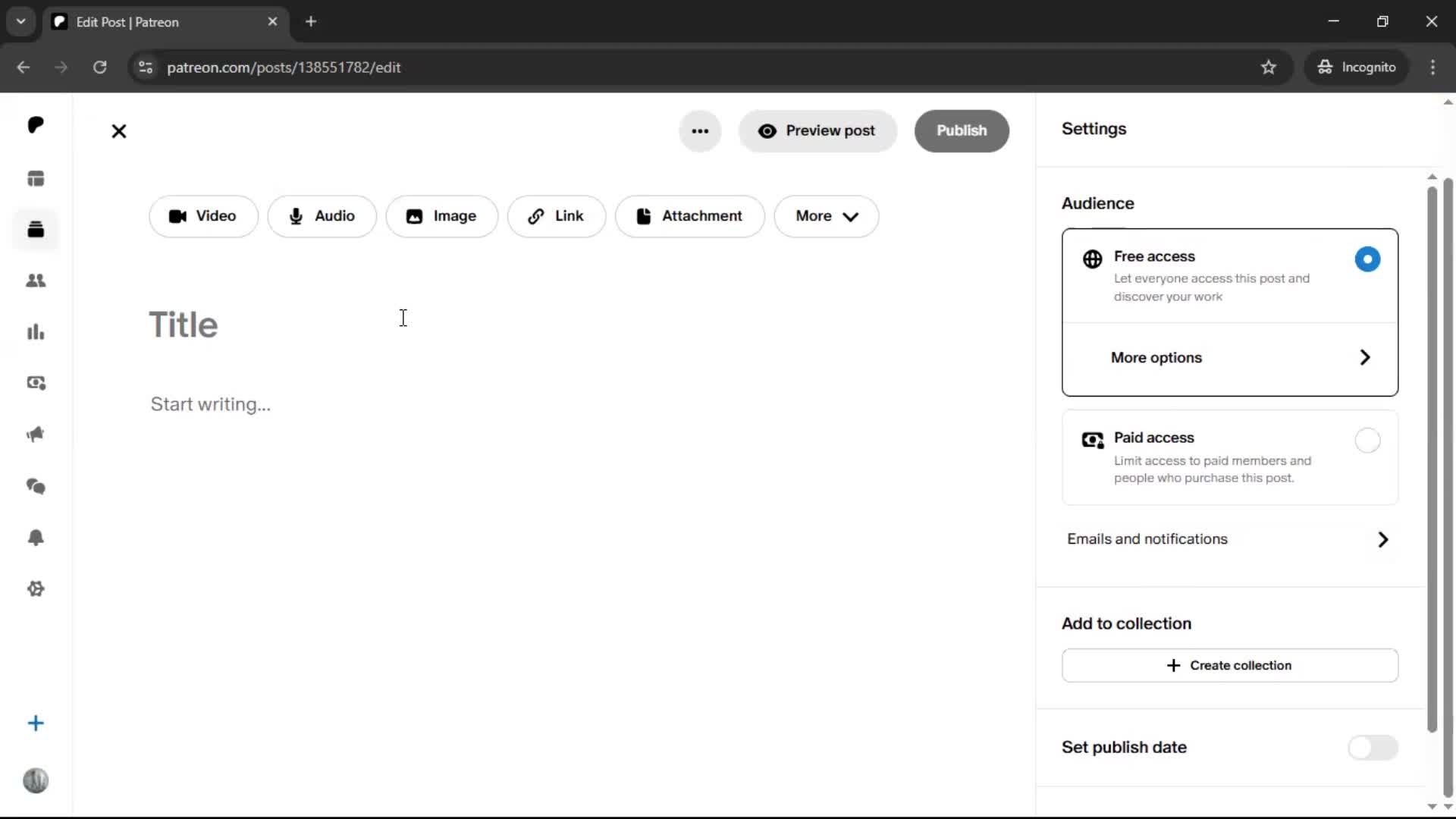This screenshot has width=1456, height=819.
Task: Expand Emails and notifications settings
Action: tap(1229, 539)
